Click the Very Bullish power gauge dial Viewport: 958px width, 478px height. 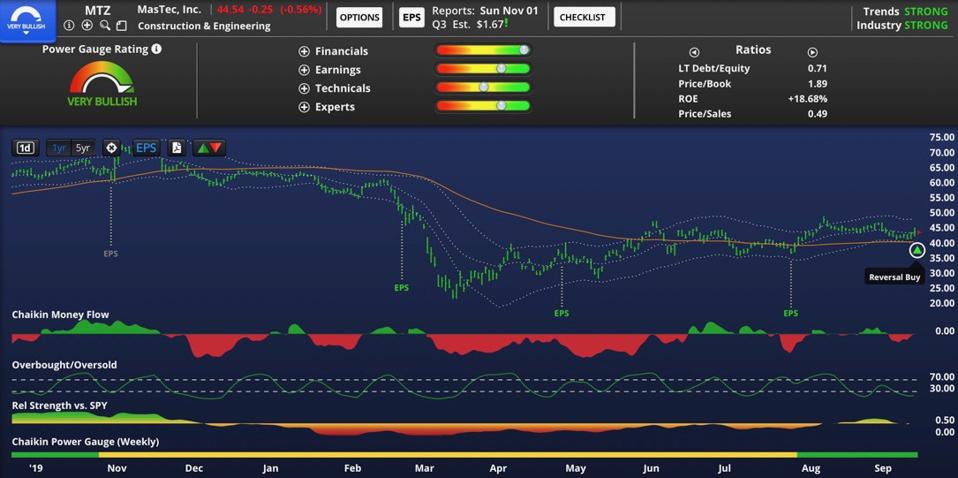tap(102, 83)
